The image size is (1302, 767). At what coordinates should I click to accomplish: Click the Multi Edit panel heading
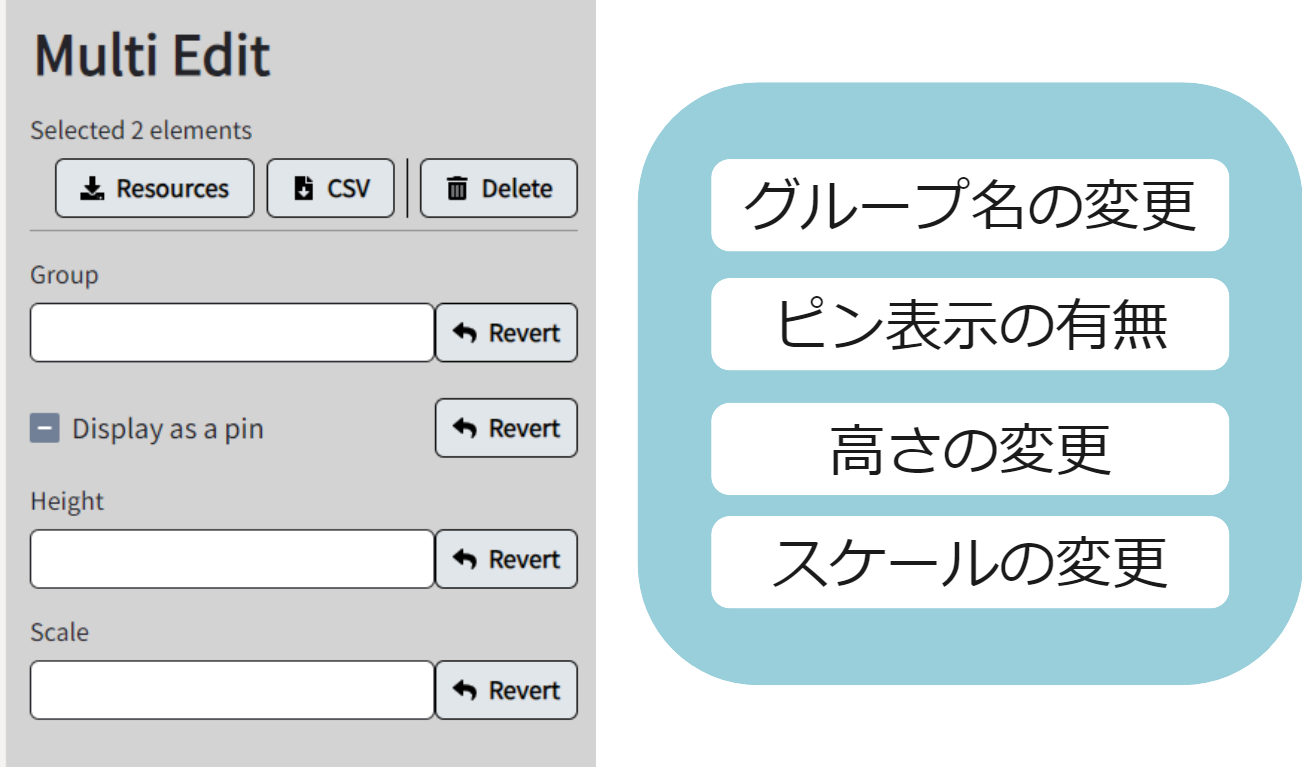click(152, 56)
